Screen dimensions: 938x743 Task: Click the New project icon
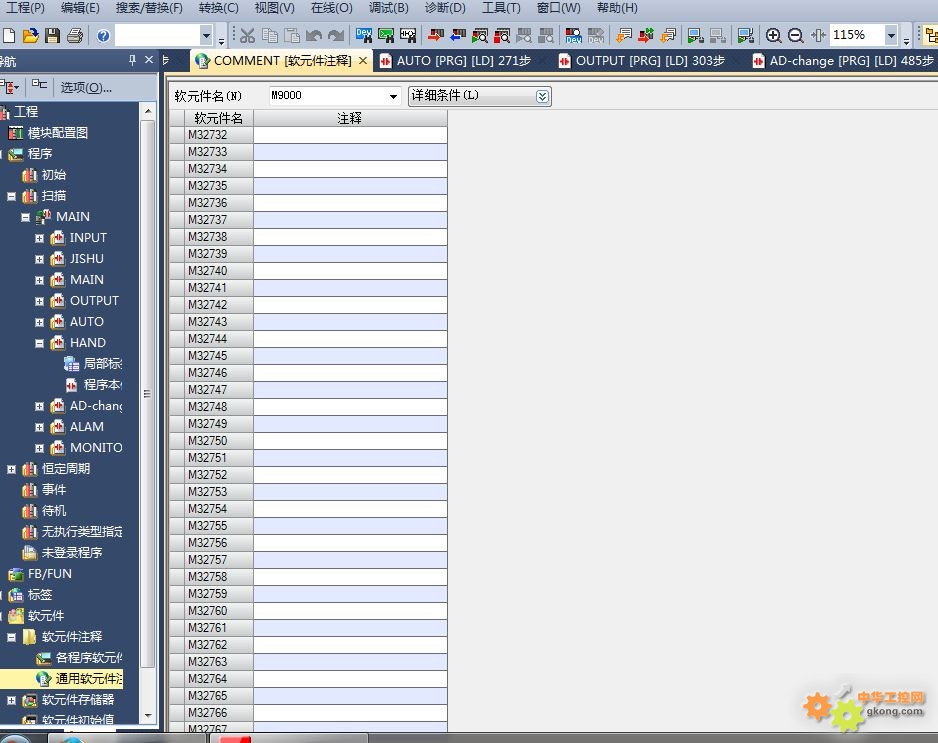[8, 35]
